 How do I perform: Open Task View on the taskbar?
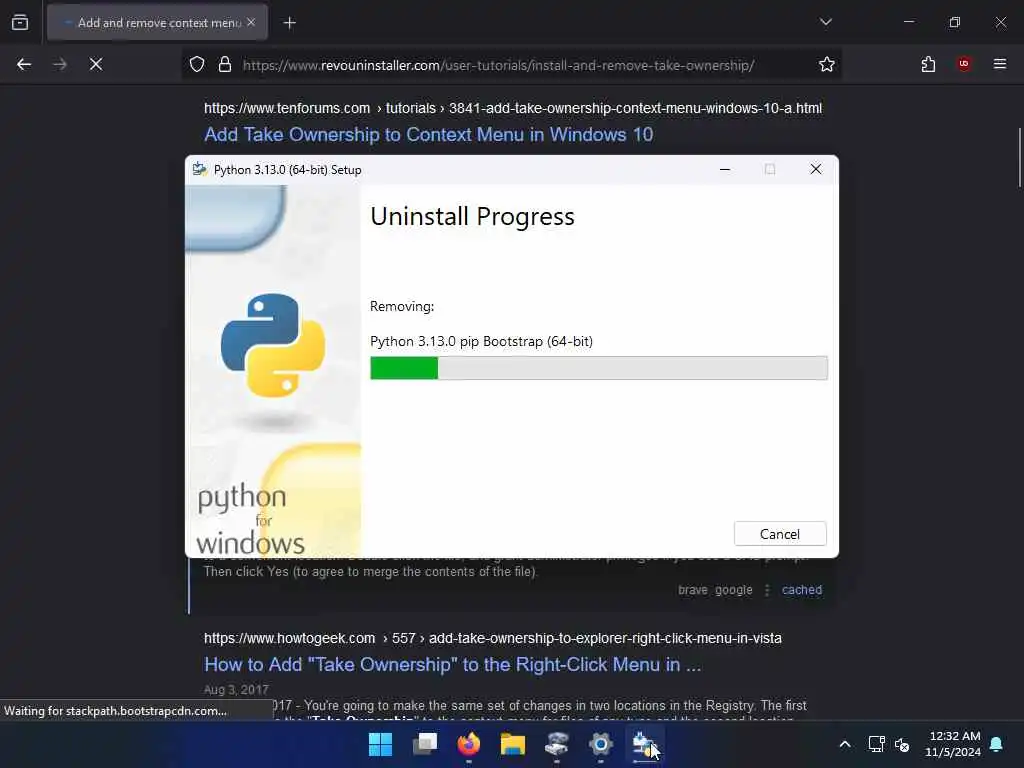(x=424, y=744)
